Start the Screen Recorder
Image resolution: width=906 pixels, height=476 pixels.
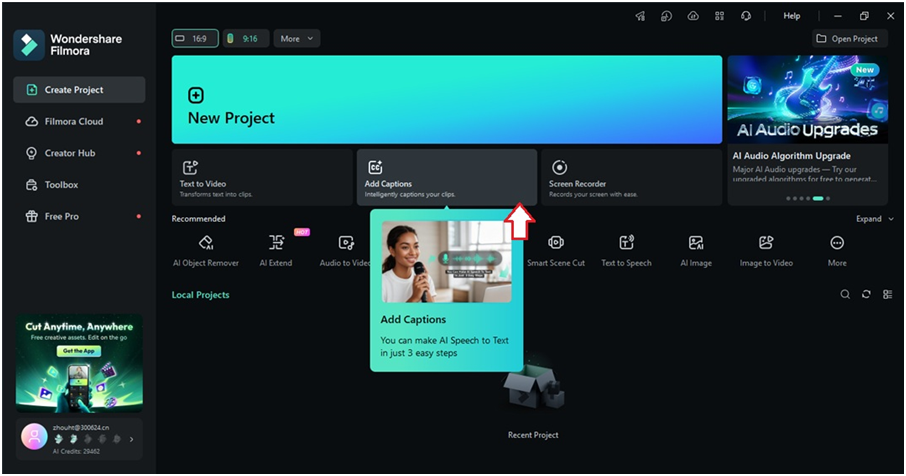pos(632,177)
